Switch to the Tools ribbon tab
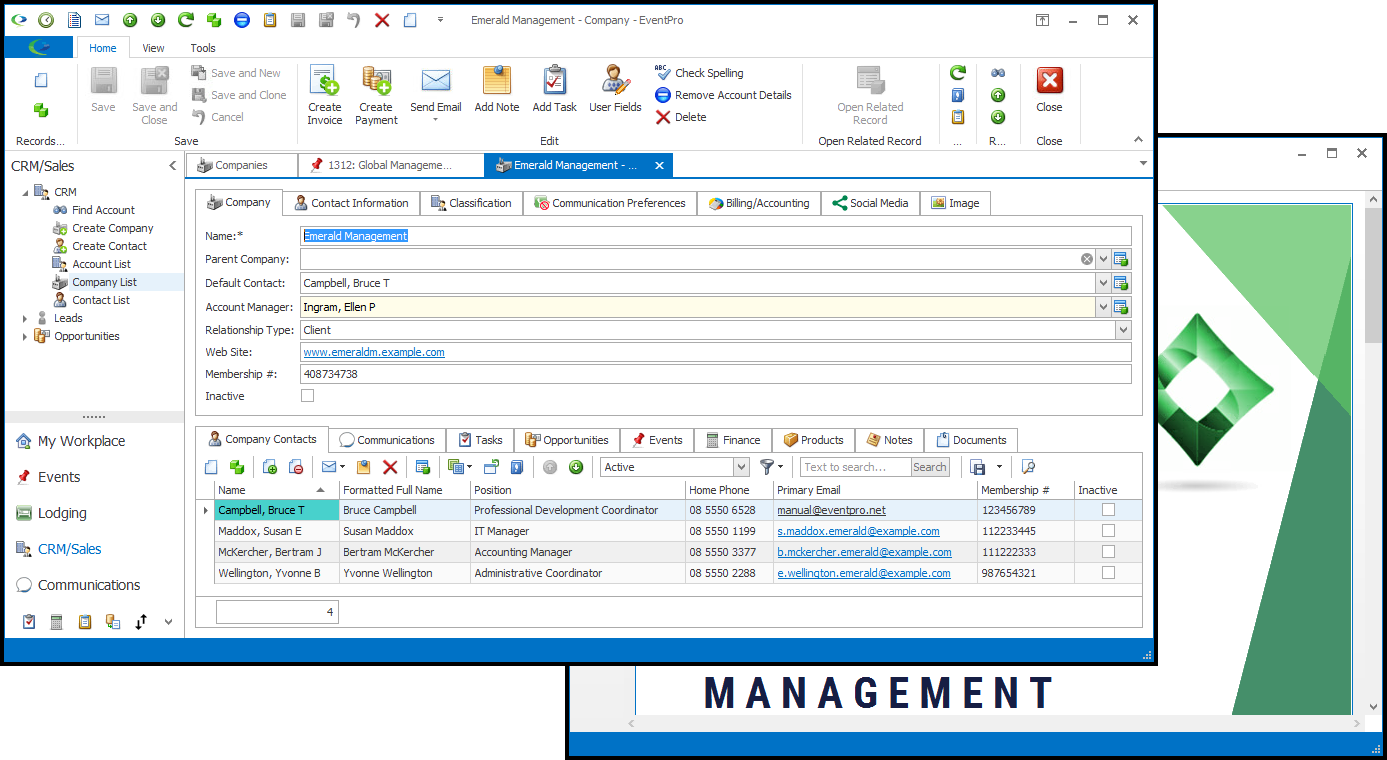1387x760 pixels. click(x=203, y=48)
